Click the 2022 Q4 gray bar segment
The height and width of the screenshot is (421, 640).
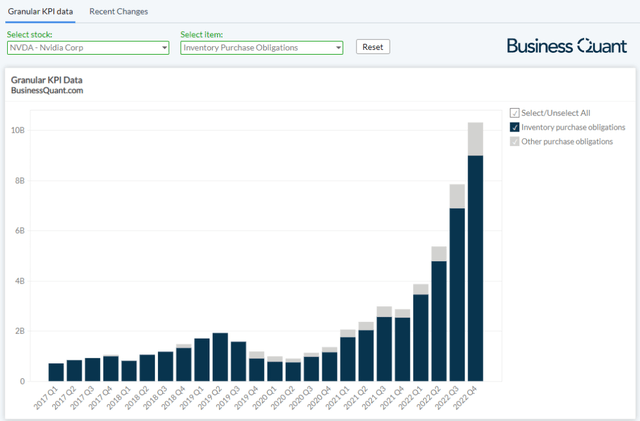[x=477, y=139]
